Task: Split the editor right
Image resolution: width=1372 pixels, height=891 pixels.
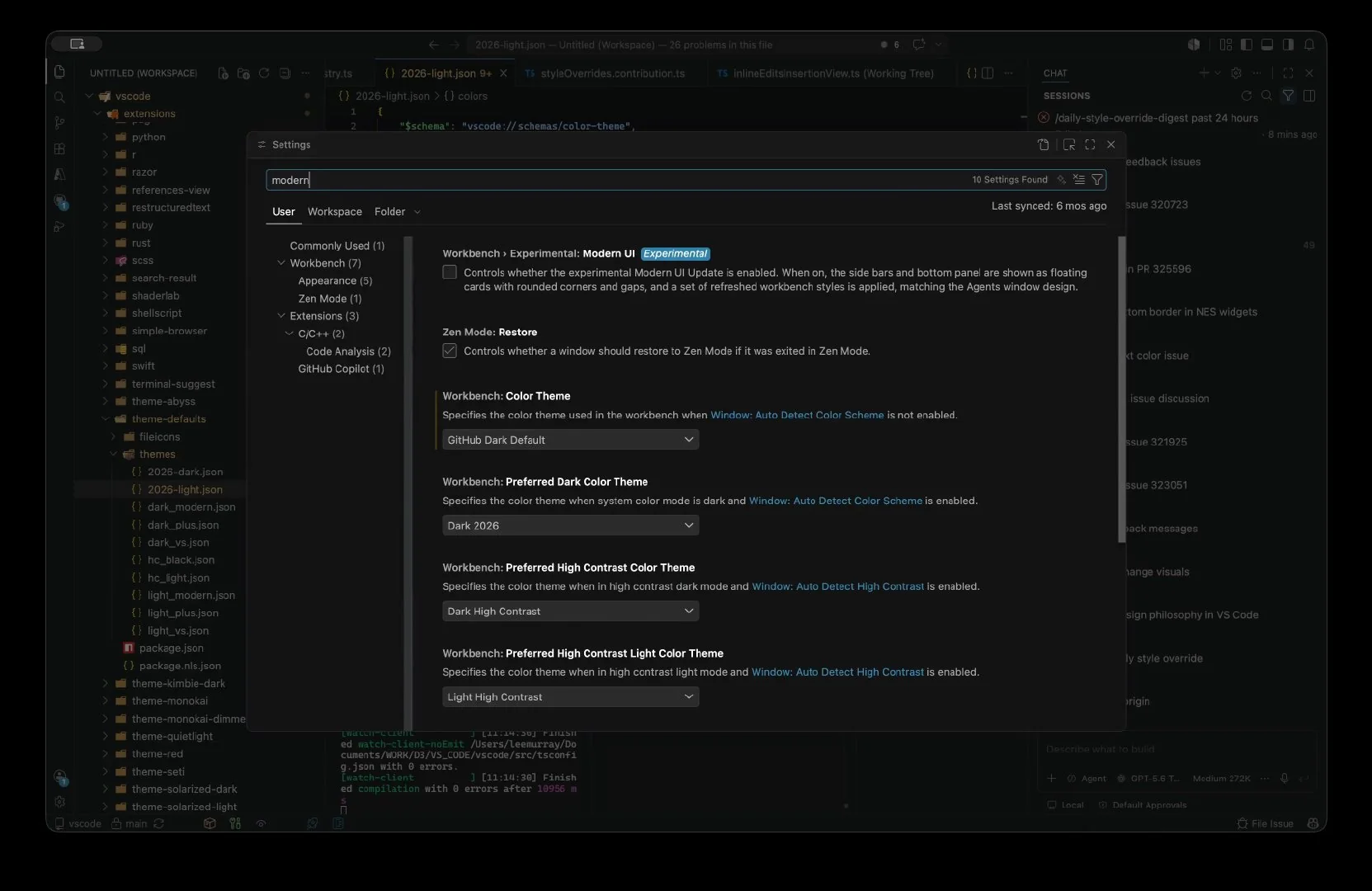Action: click(x=988, y=73)
